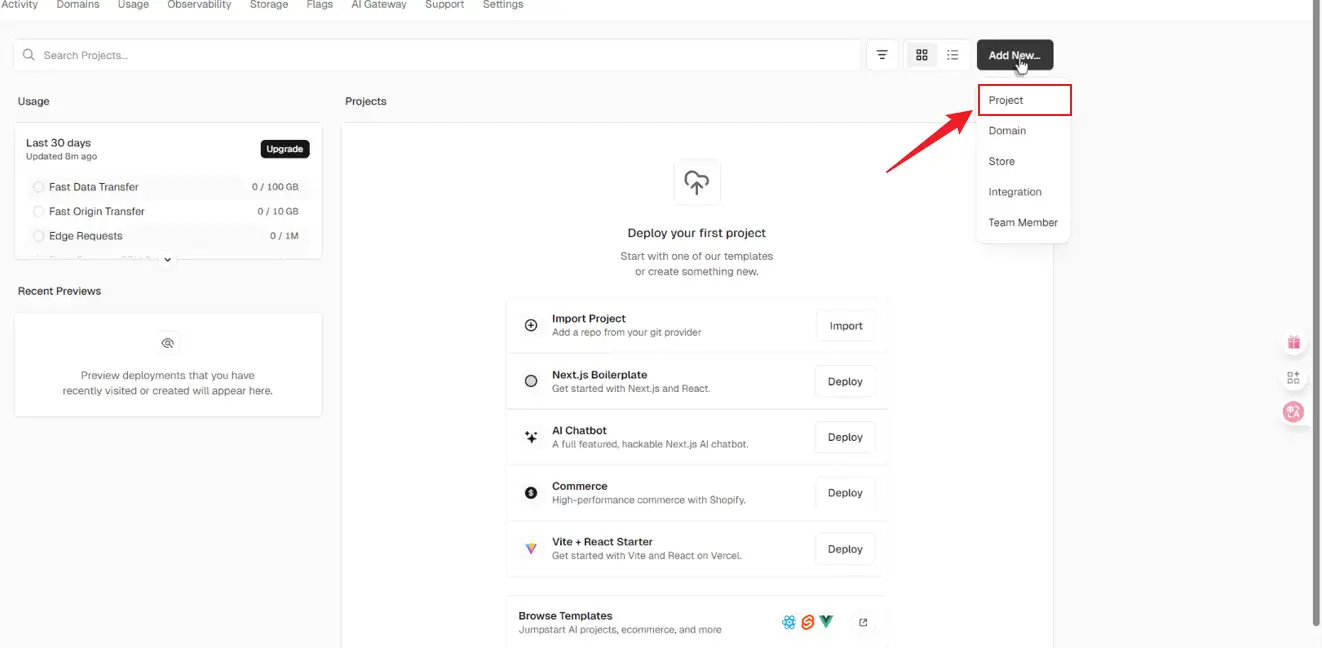Open Browse Templates external link icon
This screenshot has width=1322, height=648.
pos(863,622)
